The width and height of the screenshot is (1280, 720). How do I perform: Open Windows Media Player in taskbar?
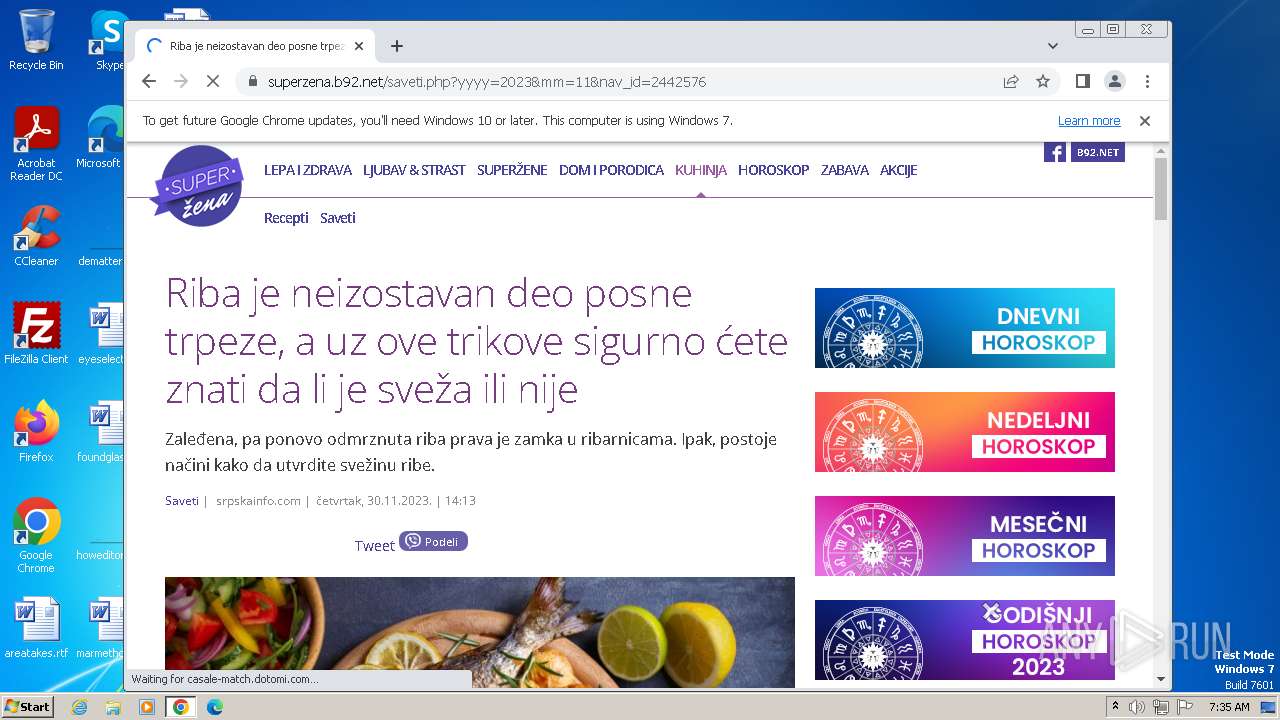coord(147,706)
